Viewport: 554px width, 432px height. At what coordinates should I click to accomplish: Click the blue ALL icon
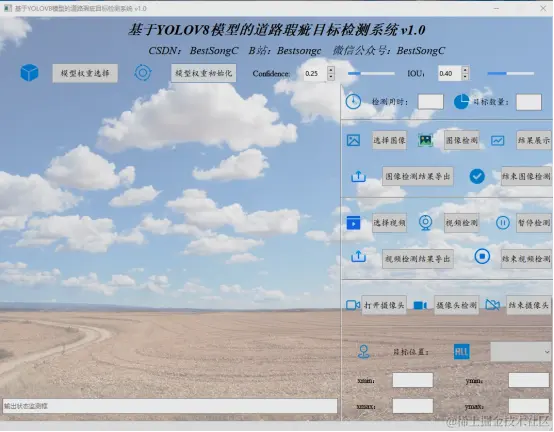[x=461, y=352]
